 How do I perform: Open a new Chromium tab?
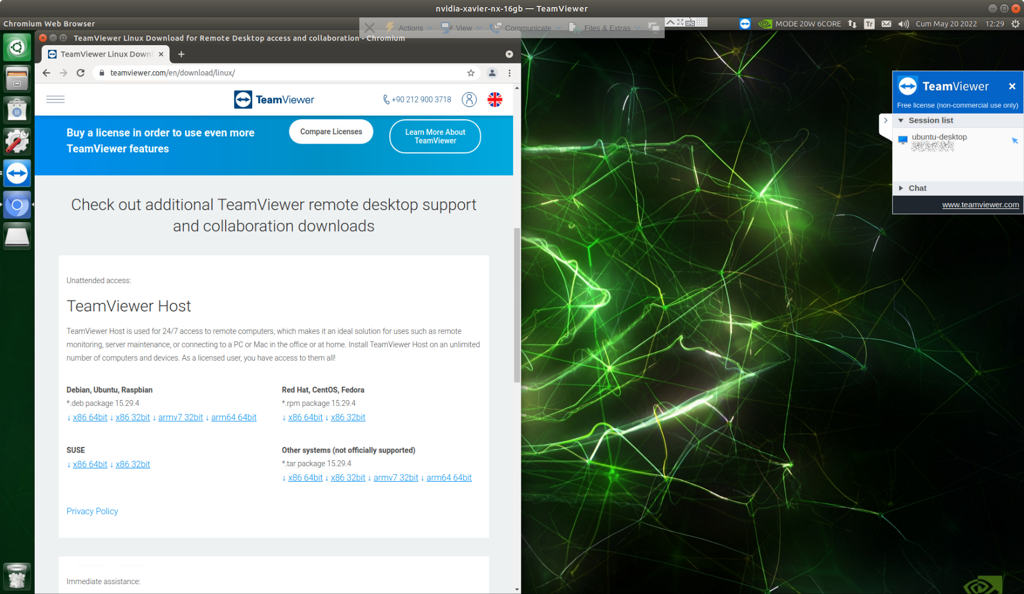click(181, 54)
